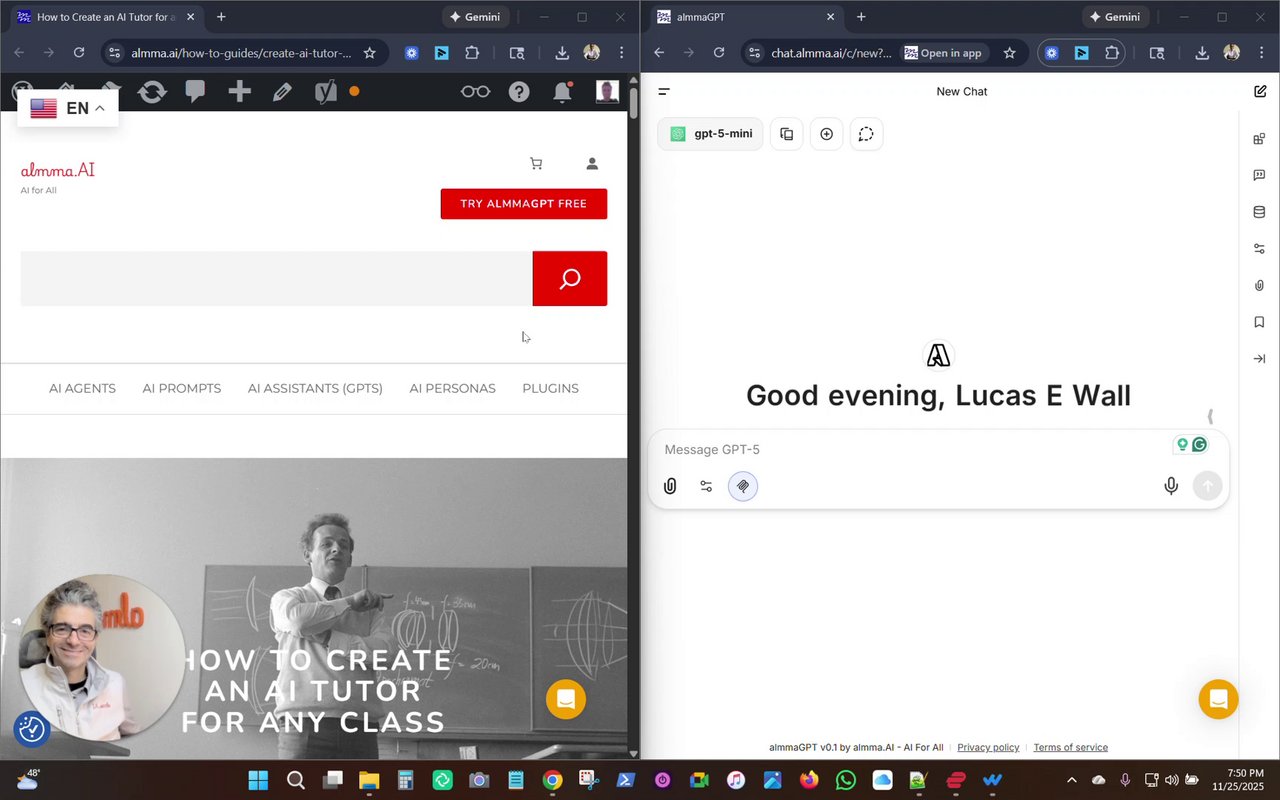Open the AI ASSISTANTS (GPTS) menu item

(315, 388)
